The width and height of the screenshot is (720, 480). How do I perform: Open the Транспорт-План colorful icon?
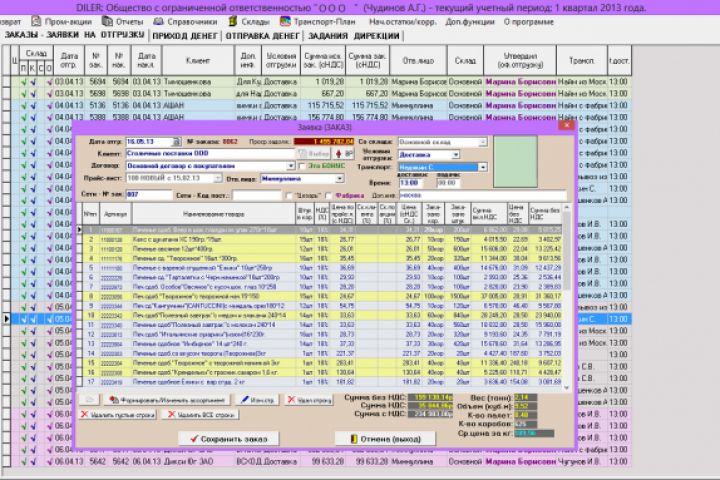[285, 21]
